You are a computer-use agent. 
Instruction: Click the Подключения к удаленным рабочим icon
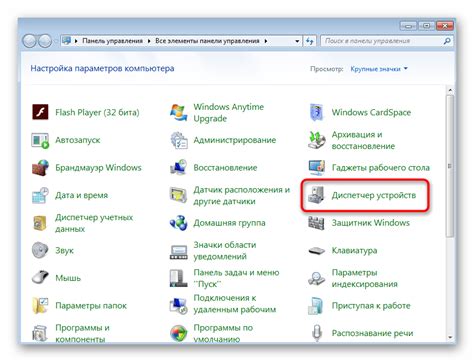(179, 305)
